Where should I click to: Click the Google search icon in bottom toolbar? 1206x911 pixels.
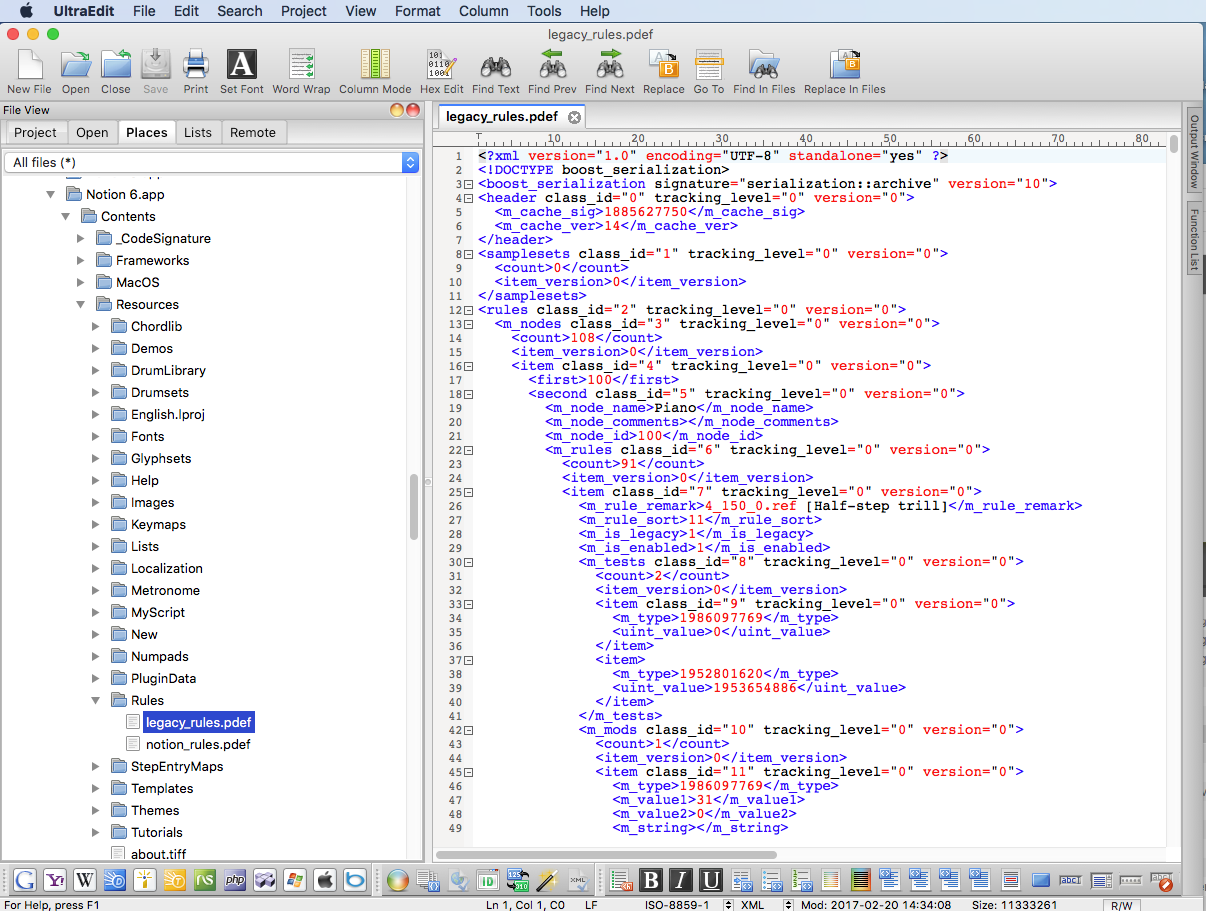[x=25, y=880]
